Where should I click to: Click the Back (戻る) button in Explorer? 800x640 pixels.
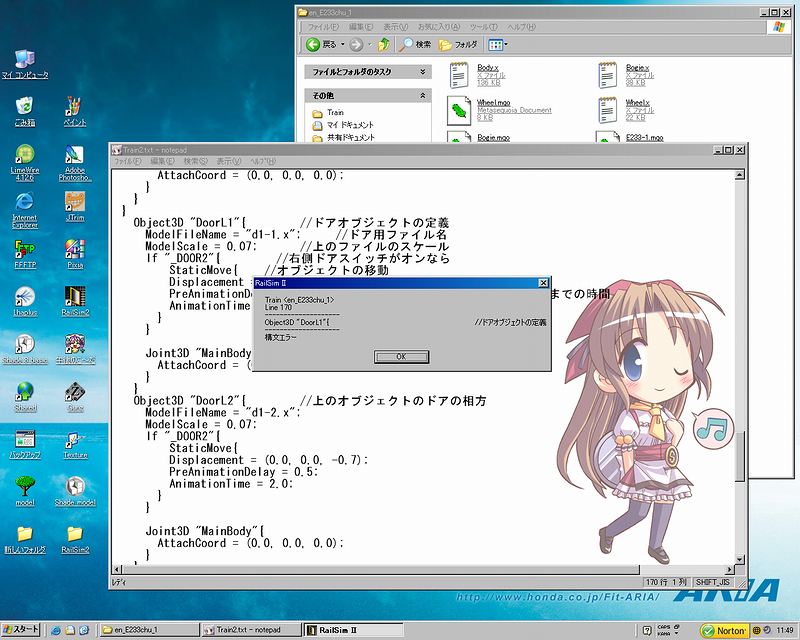(x=321, y=45)
